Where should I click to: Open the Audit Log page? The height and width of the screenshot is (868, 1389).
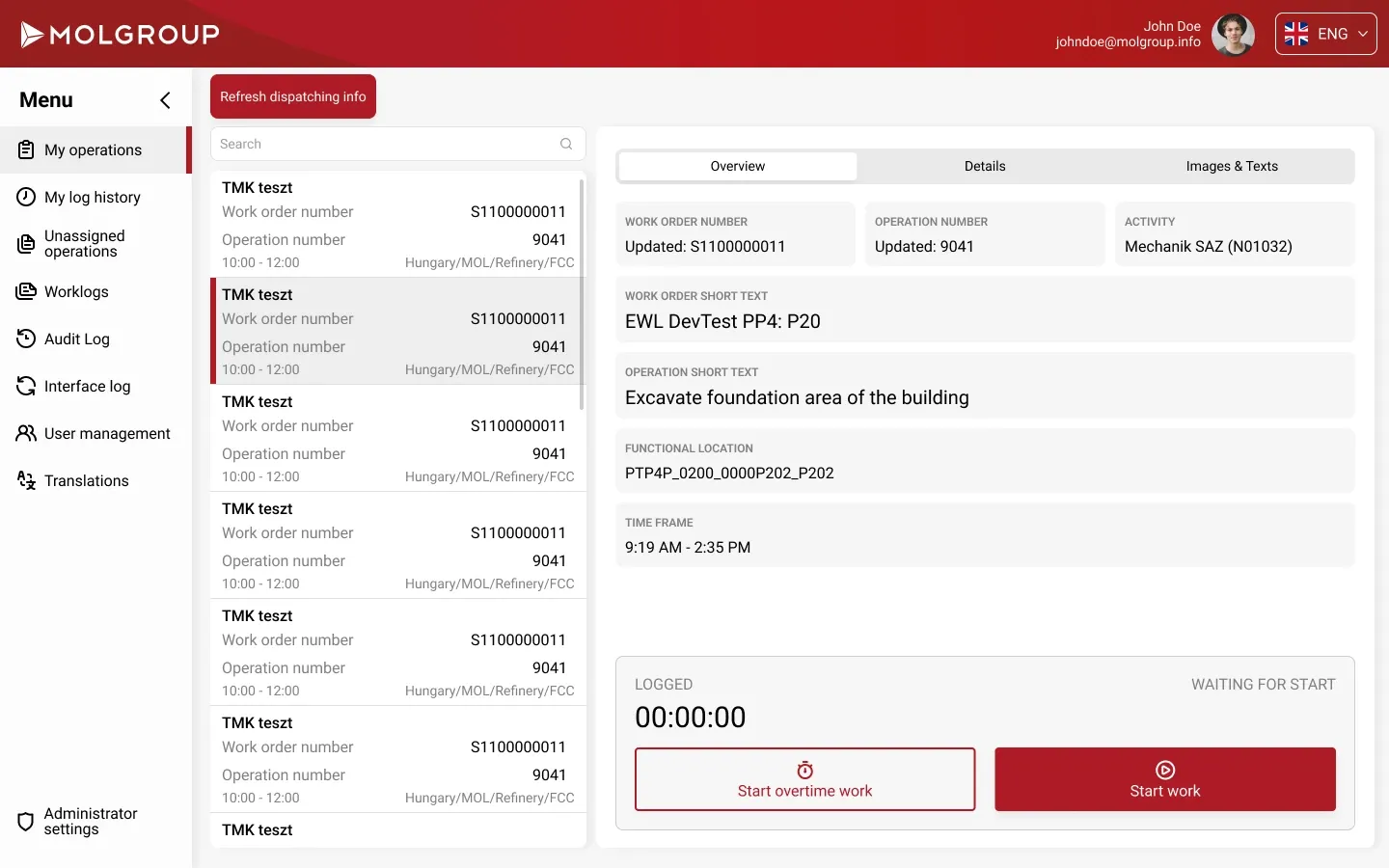pos(95,339)
